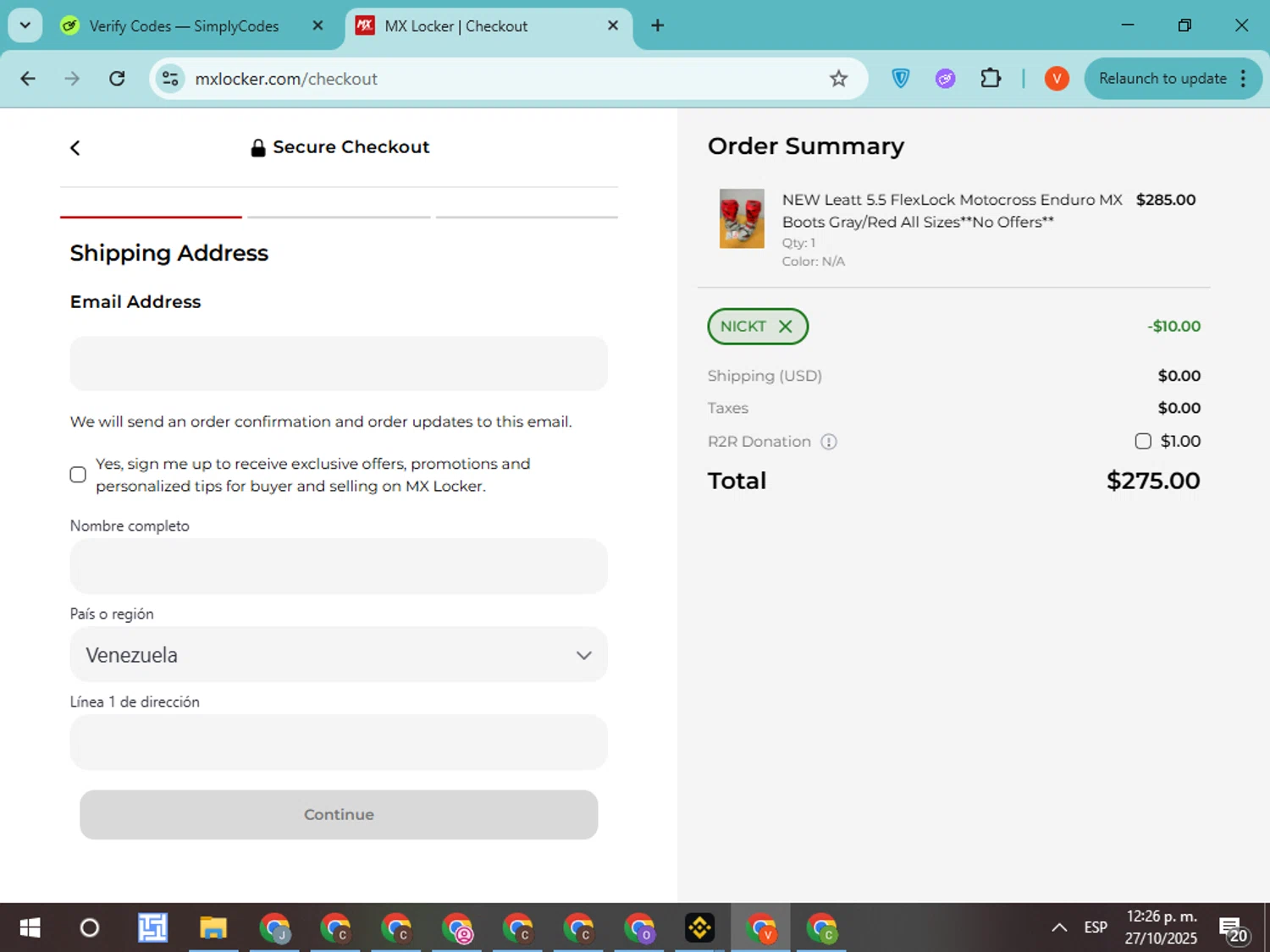Close the Verify Codes — SimplyCodes tab

(x=317, y=25)
